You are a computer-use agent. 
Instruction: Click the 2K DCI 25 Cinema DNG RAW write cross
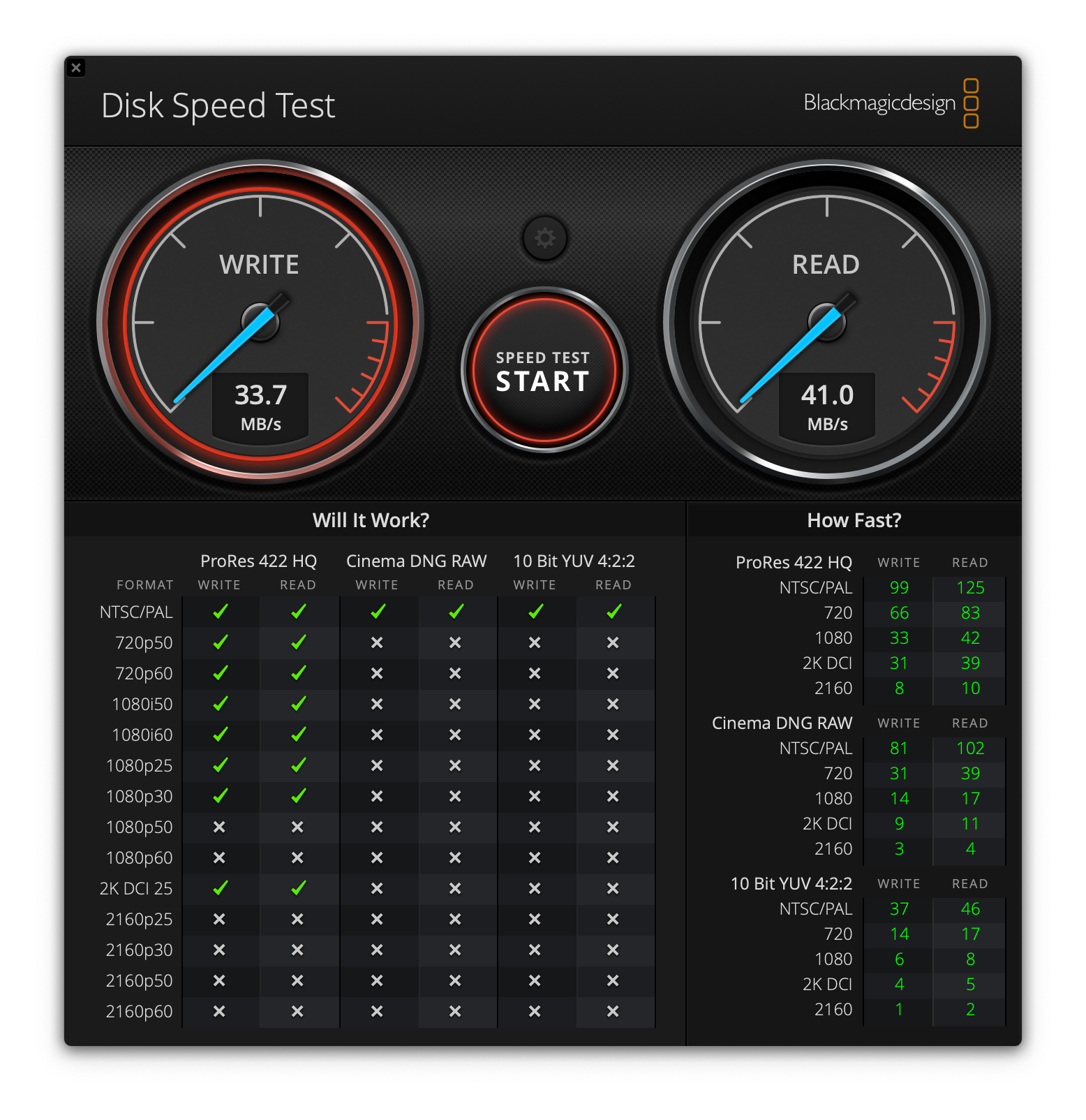[377, 888]
